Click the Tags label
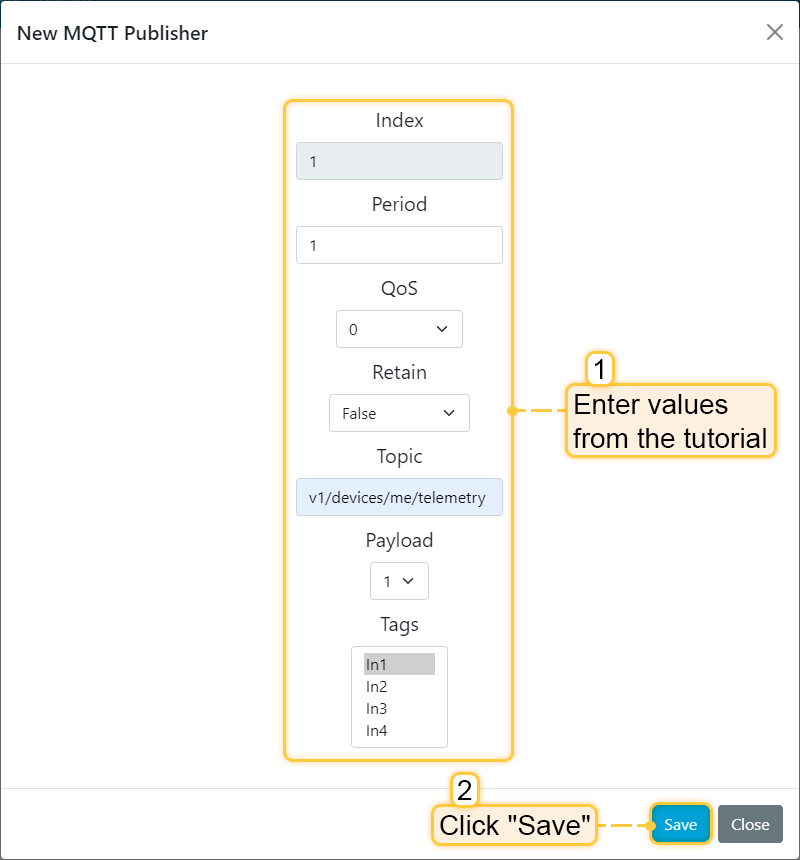The height and width of the screenshot is (860, 800). coord(399,625)
